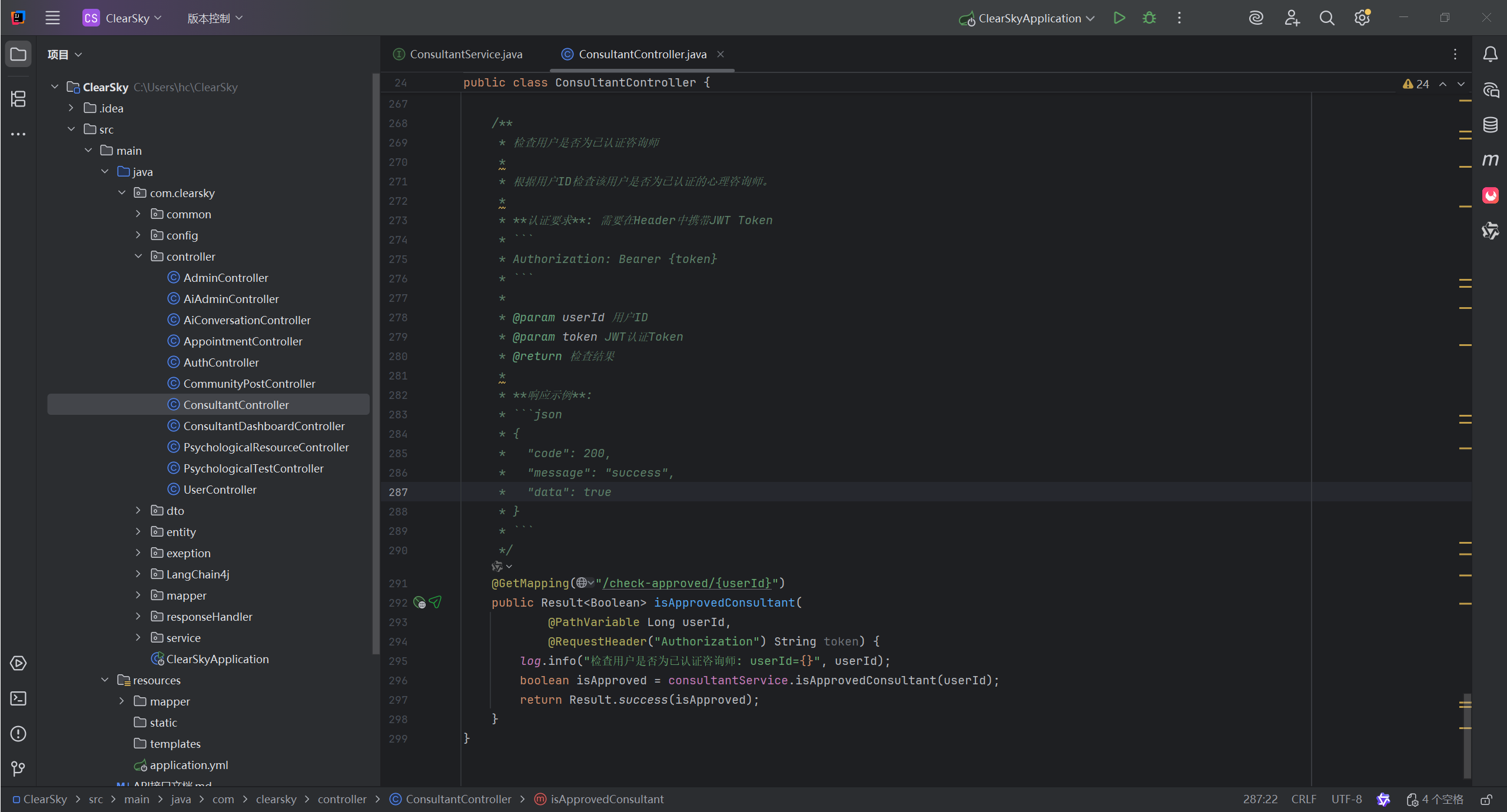Collapse the controller package folder
This screenshot has height=812, width=1507.
tap(138, 257)
